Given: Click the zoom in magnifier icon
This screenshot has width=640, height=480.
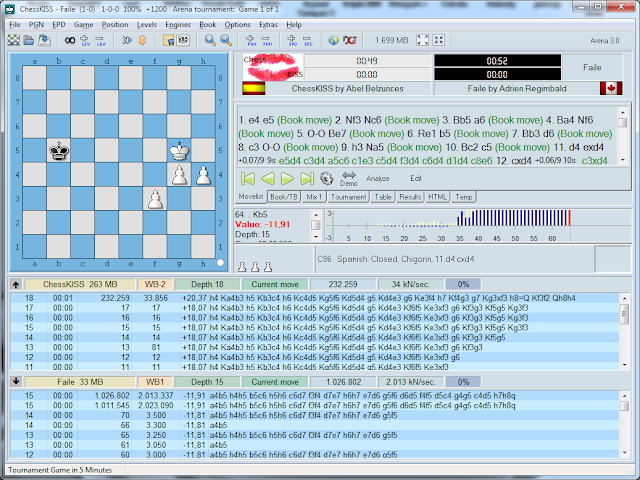Looking at the screenshot, I should (210, 40).
